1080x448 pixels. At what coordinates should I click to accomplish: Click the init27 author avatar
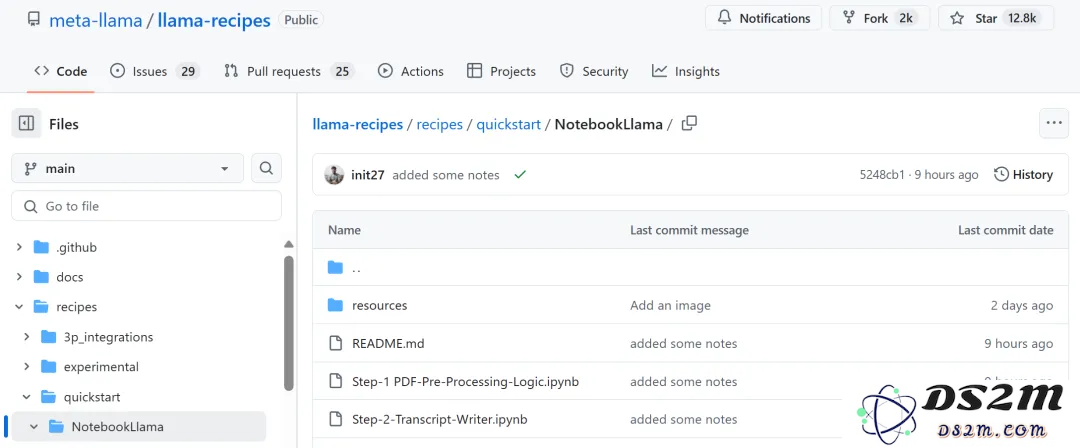pyautogui.click(x=334, y=175)
